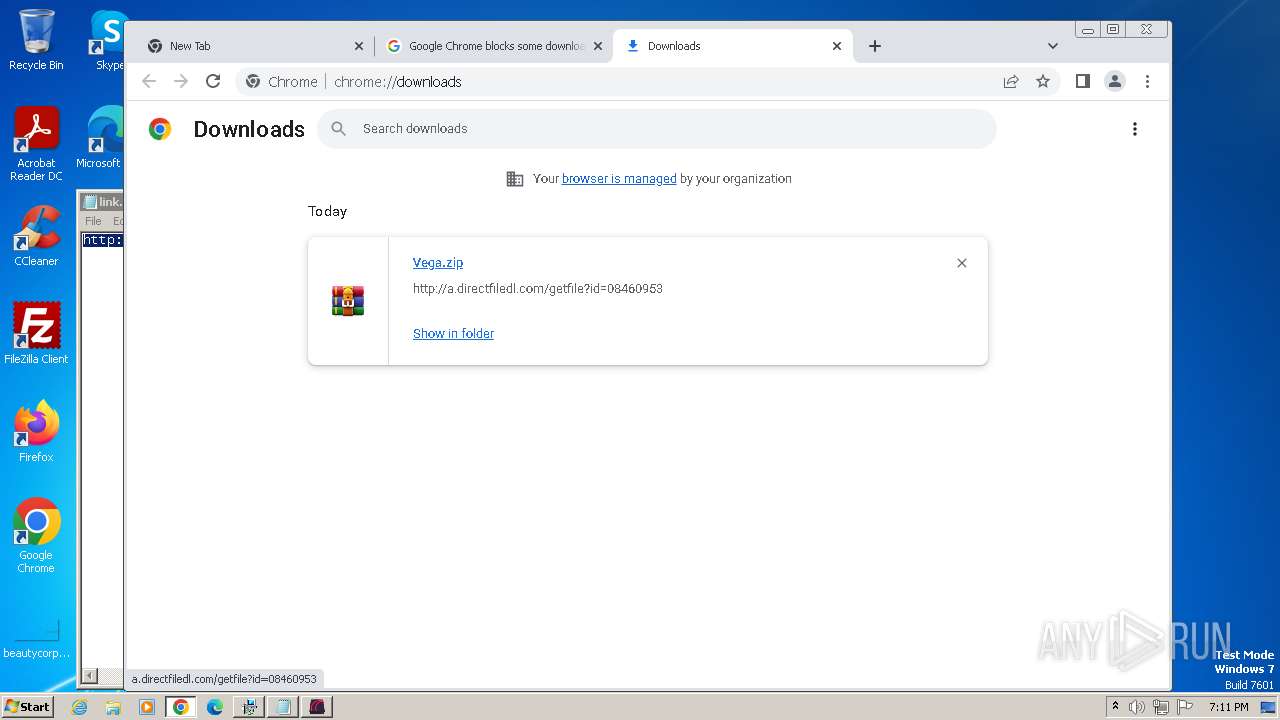Image resolution: width=1280 pixels, height=720 pixels.
Task: Select the CCleaner desktop shortcut
Action: point(36,236)
